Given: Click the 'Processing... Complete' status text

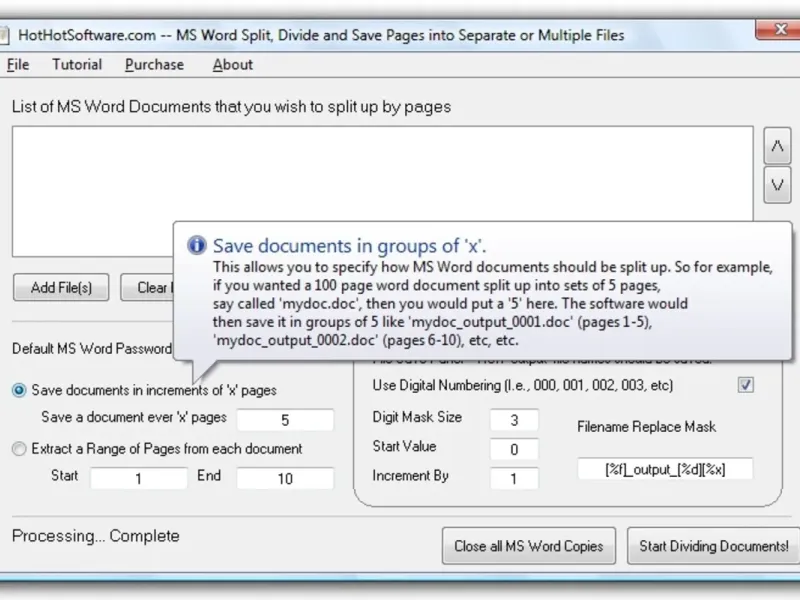Looking at the screenshot, I should pyautogui.click(x=96, y=536).
